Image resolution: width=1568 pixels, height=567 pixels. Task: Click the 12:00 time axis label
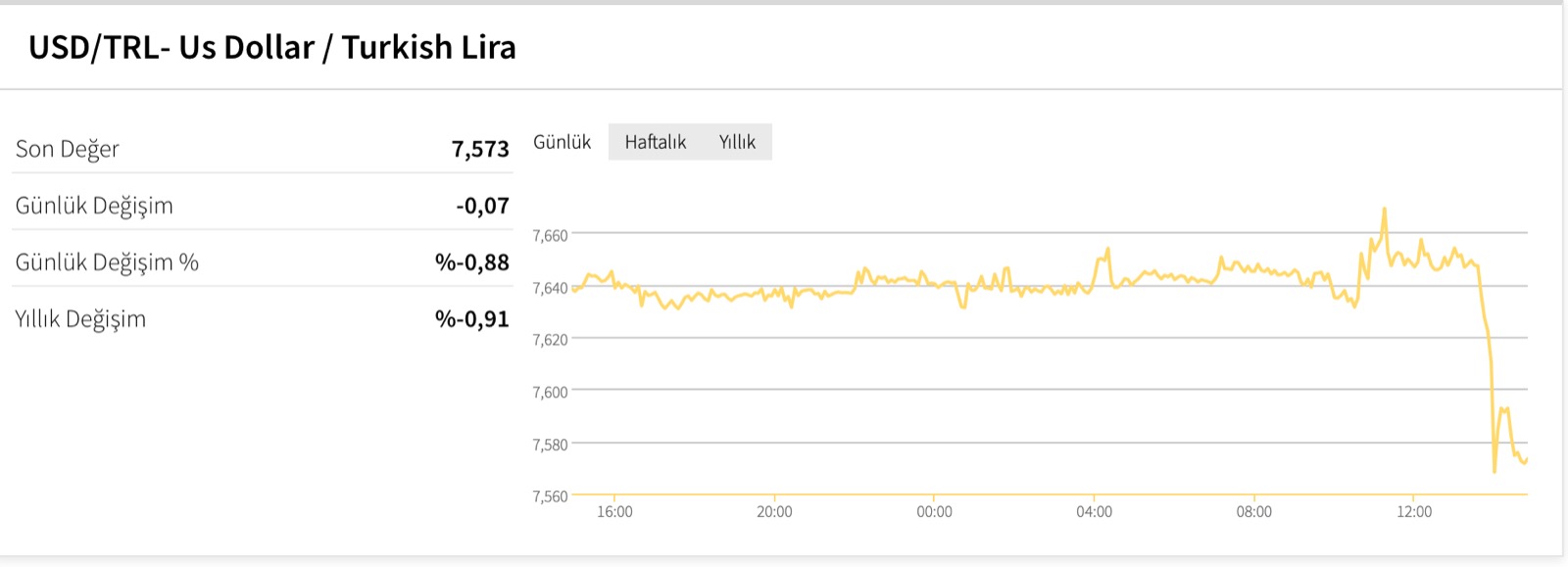tap(1414, 512)
